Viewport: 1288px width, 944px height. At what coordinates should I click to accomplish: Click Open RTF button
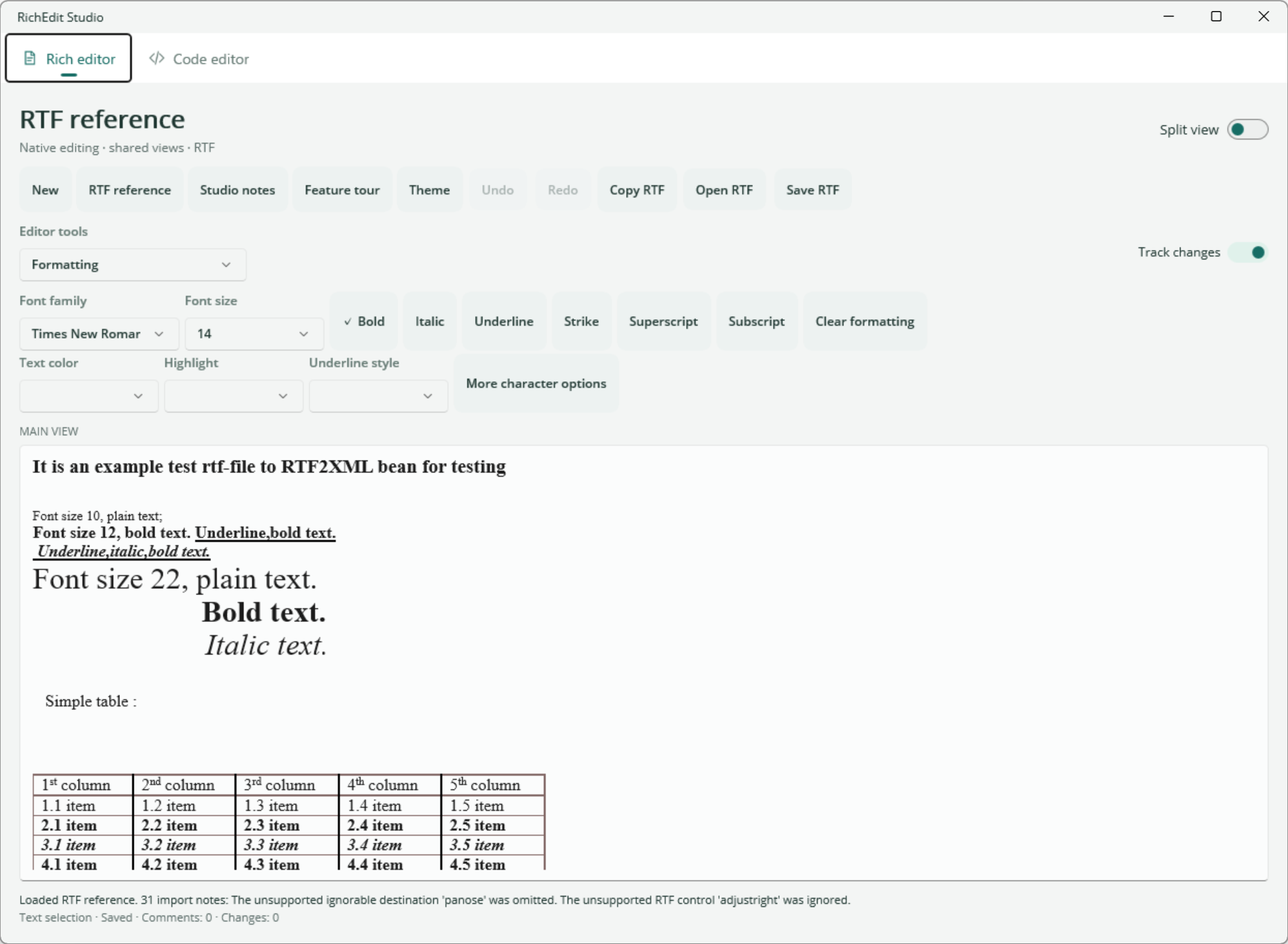724,190
